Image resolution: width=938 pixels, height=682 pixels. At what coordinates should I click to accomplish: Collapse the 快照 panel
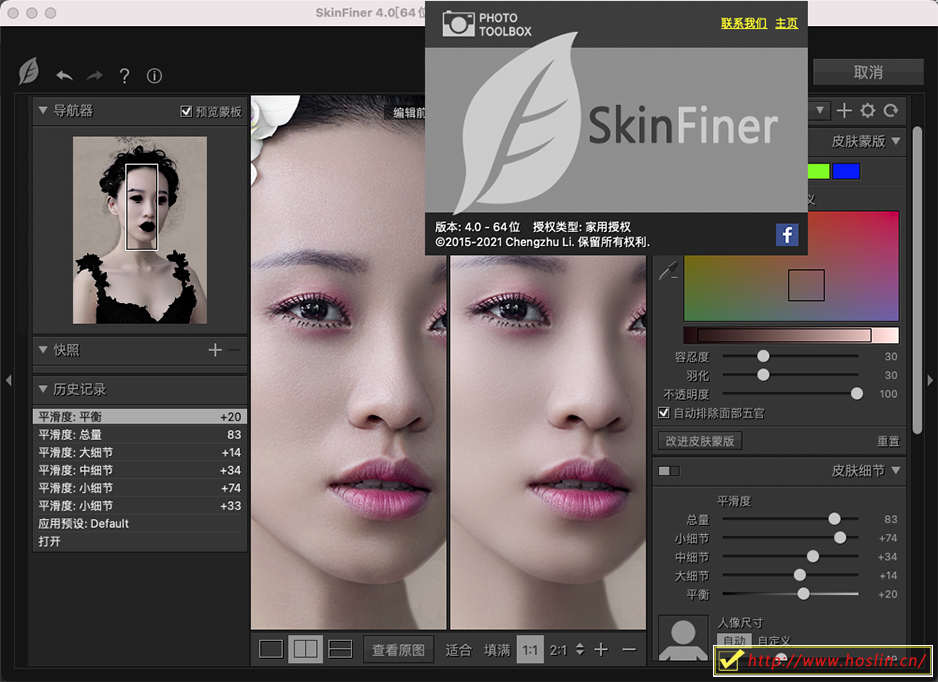pyautogui.click(x=43, y=349)
